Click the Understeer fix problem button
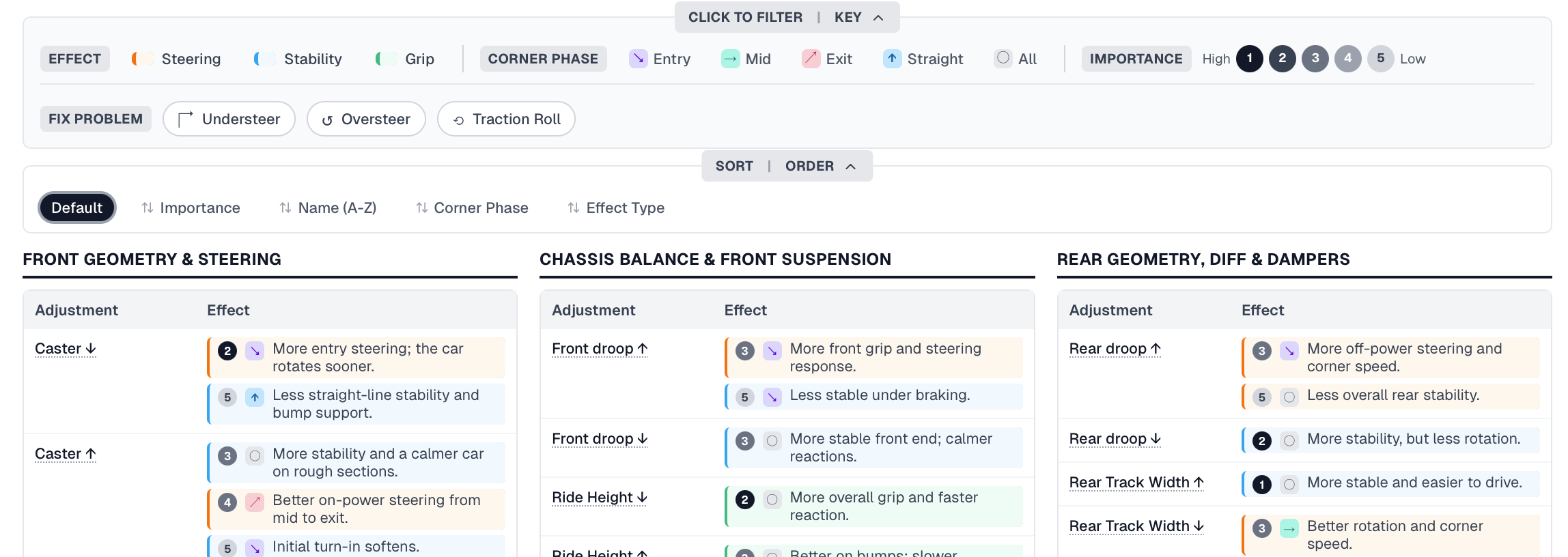Image resolution: width=1568 pixels, height=557 pixels. (x=229, y=119)
